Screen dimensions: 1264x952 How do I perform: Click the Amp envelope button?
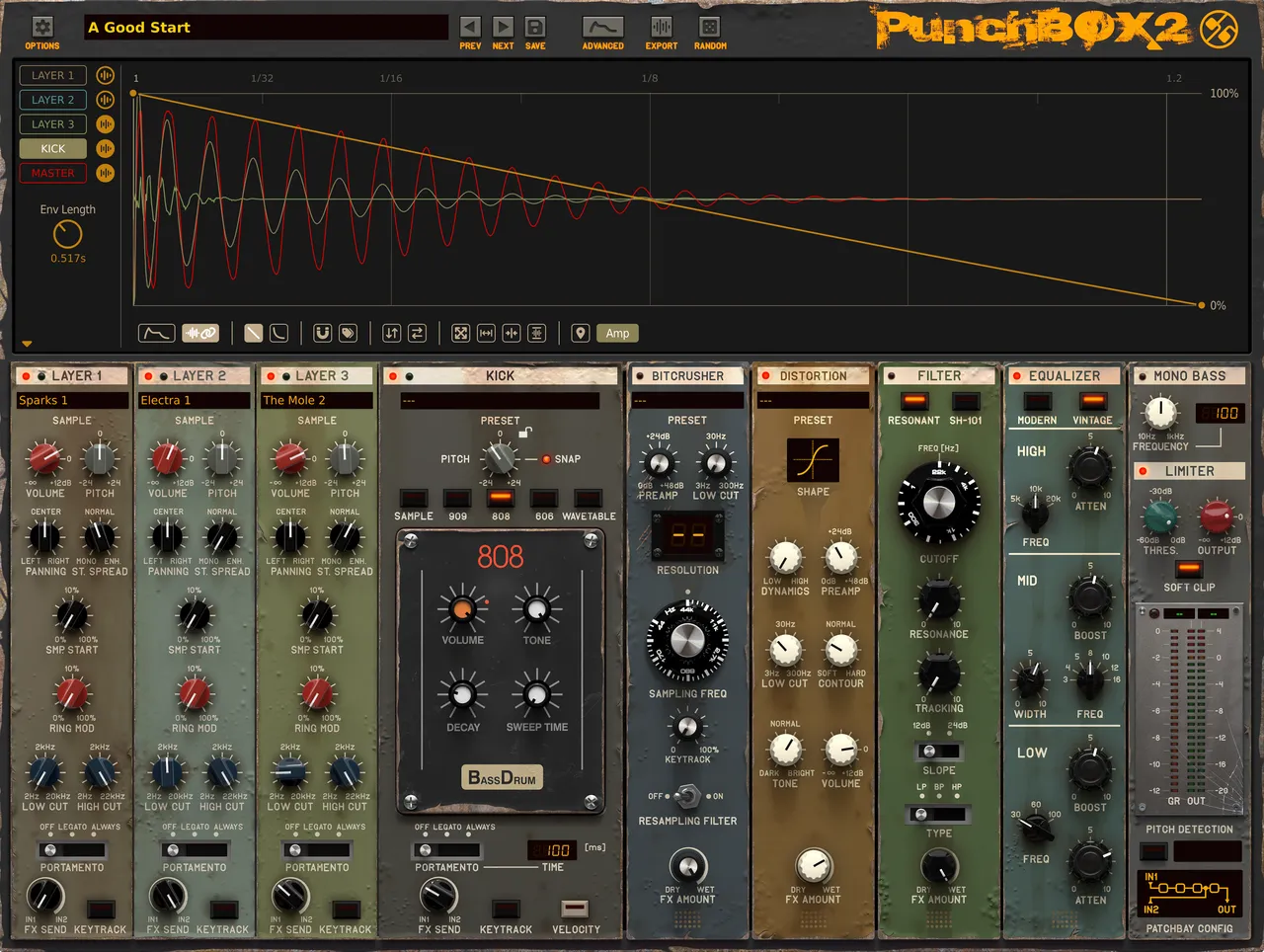(x=617, y=334)
